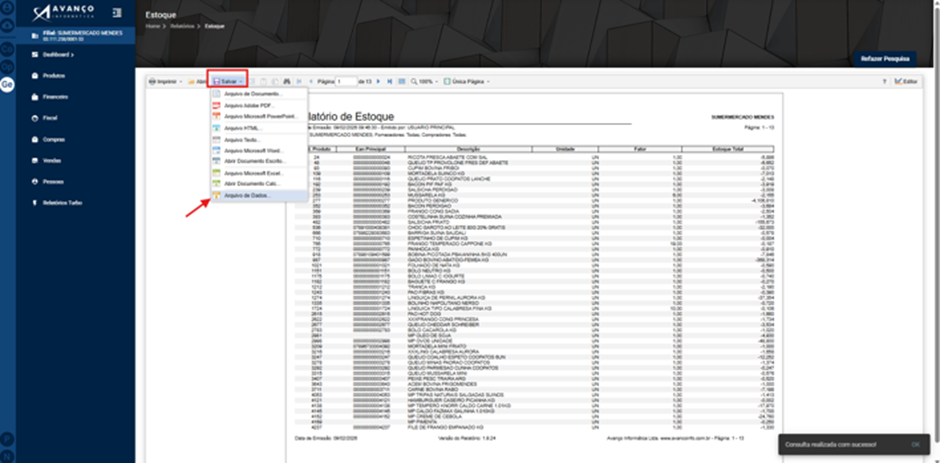Screen dimensions: 940x463
Task: Go to first page of report
Action: tap(299, 81)
